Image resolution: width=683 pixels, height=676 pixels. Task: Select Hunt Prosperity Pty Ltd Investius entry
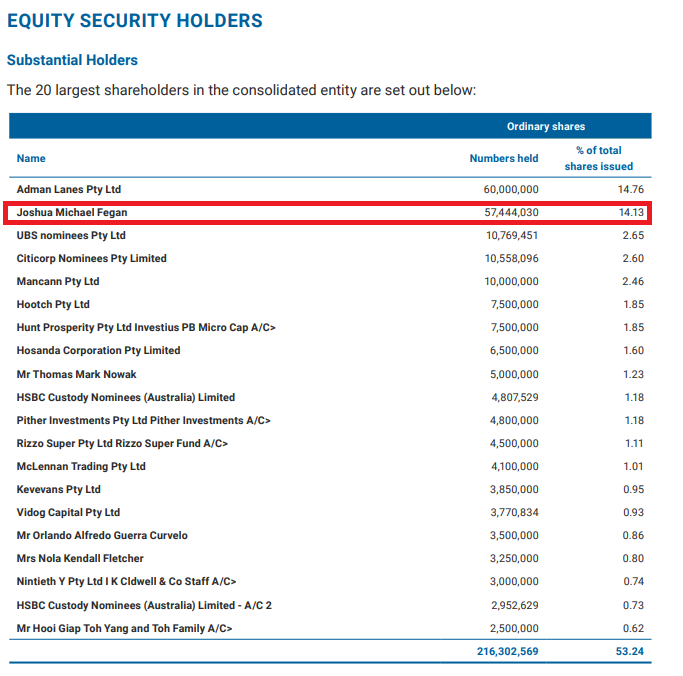click(x=146, y=327)
